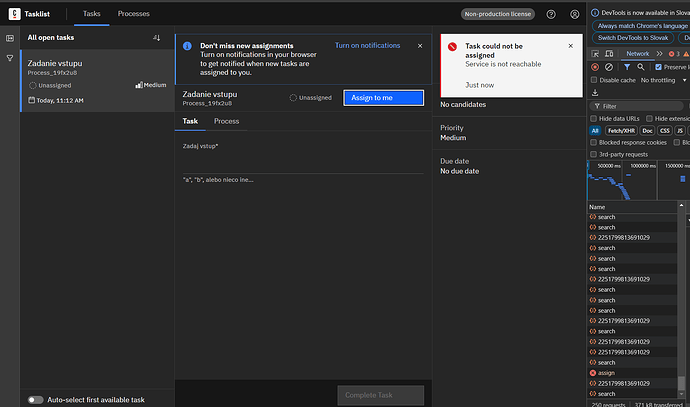Open the No throttling dropdown
690x407 pixels.
[663, 80]
